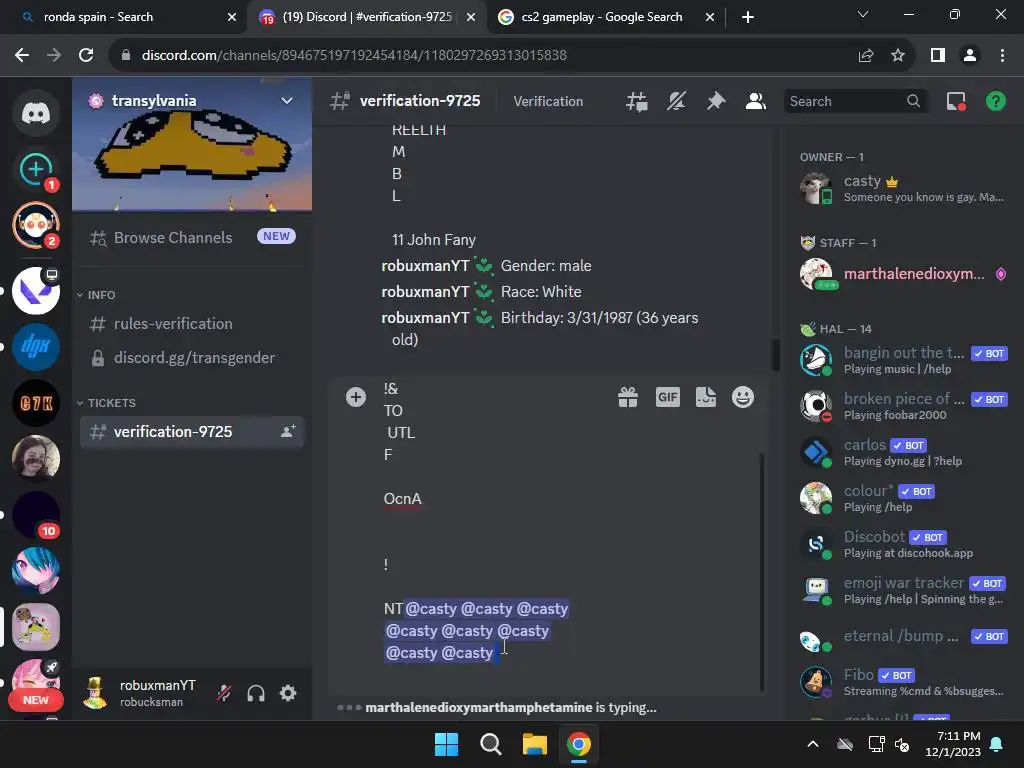This screenshot has width=1024, height=768.
Task: Select the verification-9725 channel
Action: (191, 432)
